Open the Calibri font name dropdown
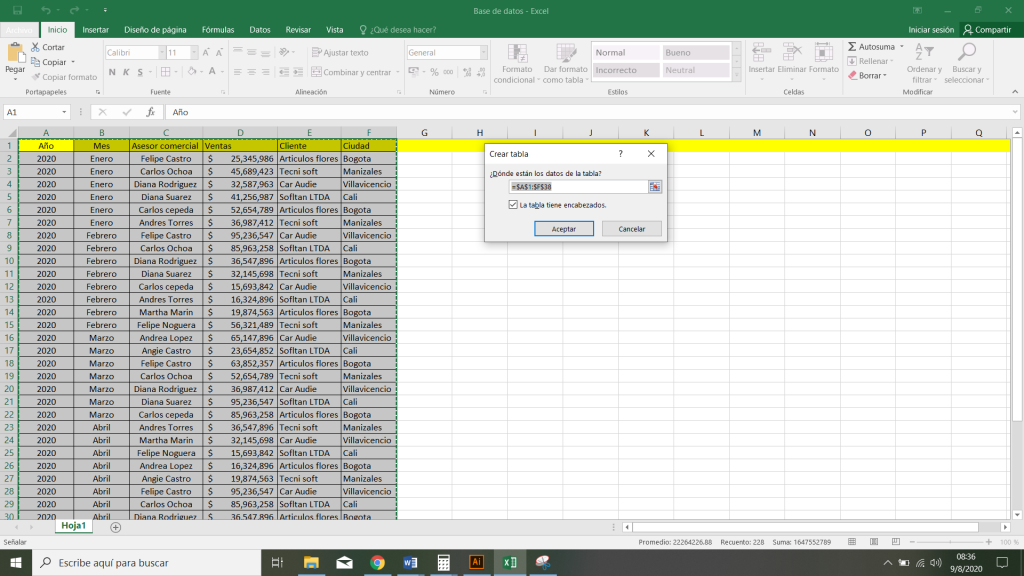Screen dimensions: 1024x576 tap(162, 52)
